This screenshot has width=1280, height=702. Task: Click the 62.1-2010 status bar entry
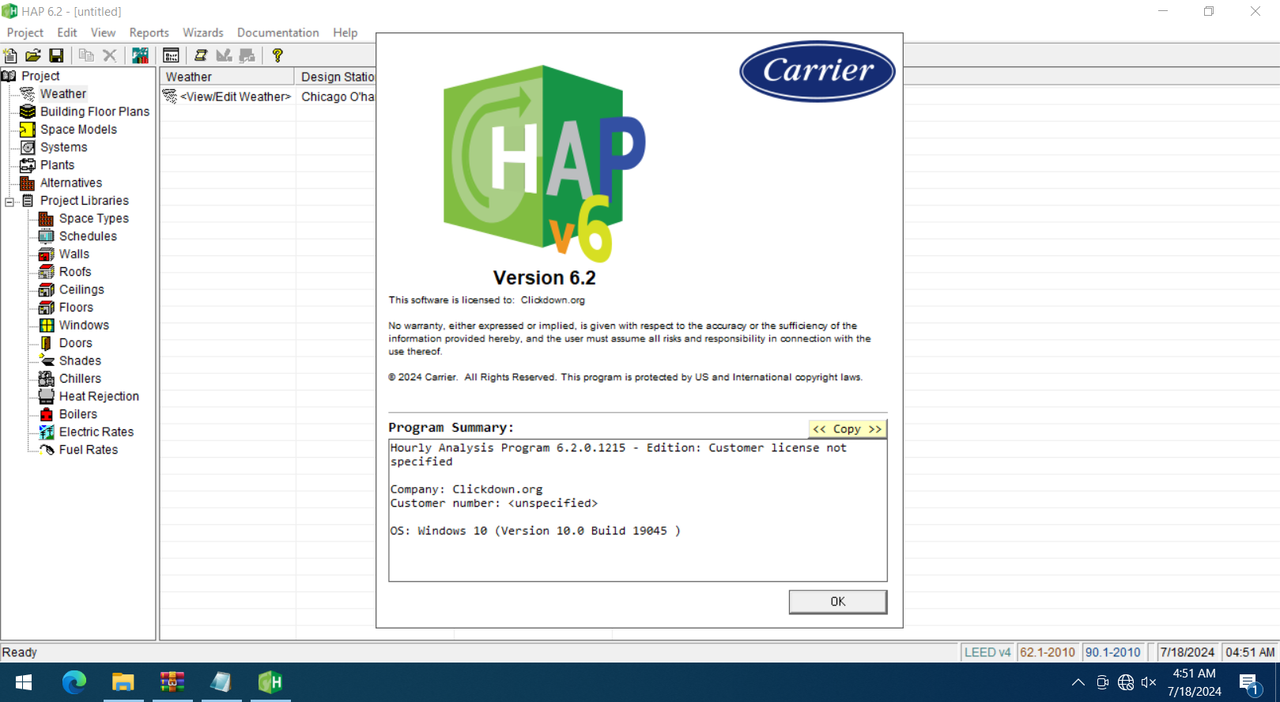tap(1048, 652)
